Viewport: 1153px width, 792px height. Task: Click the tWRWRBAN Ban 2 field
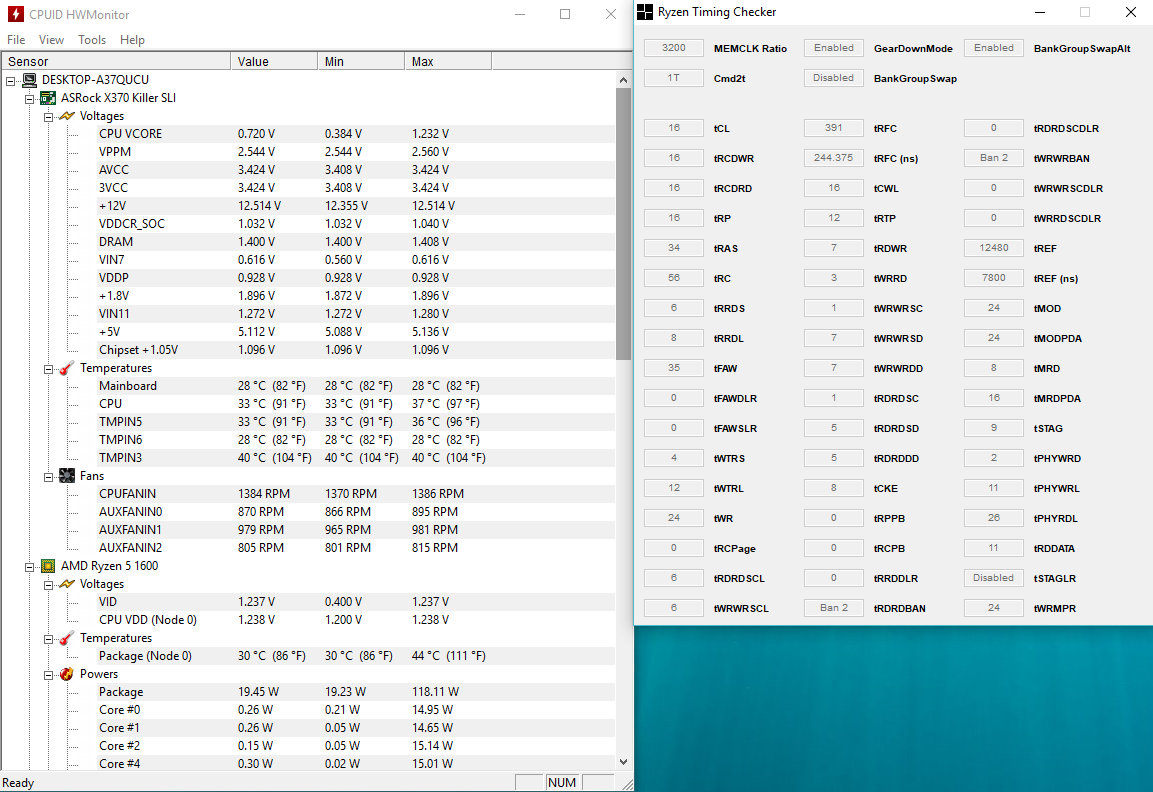tap(993, 158)
